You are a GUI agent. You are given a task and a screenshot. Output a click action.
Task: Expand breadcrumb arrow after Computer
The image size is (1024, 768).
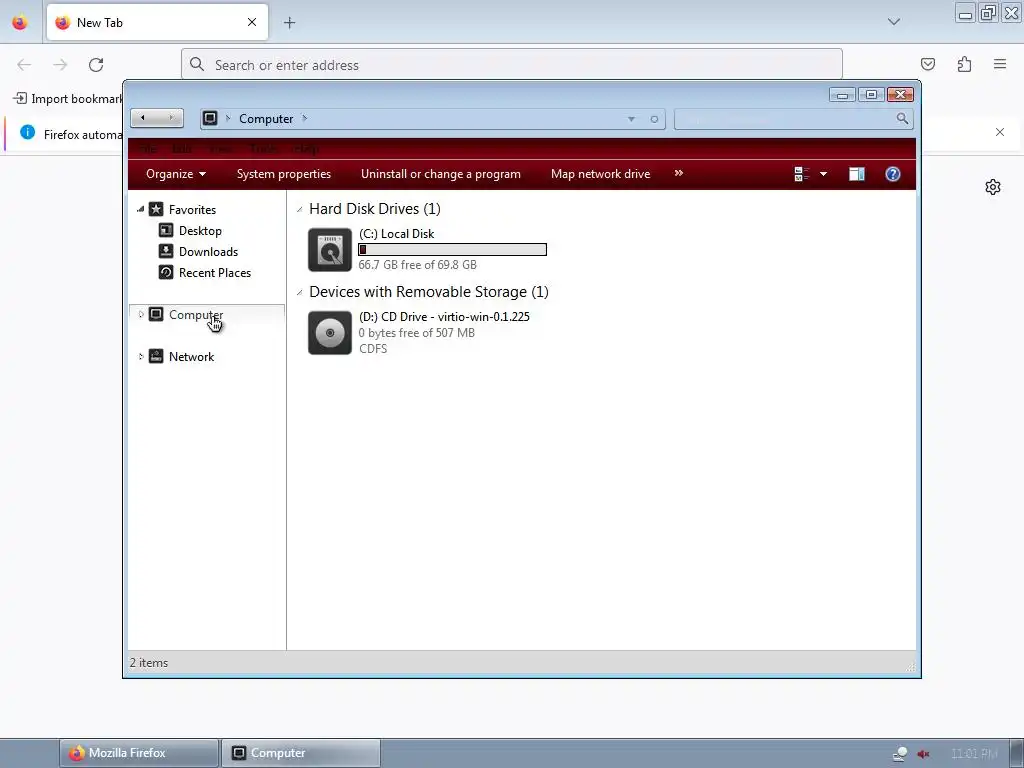point(304,118)
